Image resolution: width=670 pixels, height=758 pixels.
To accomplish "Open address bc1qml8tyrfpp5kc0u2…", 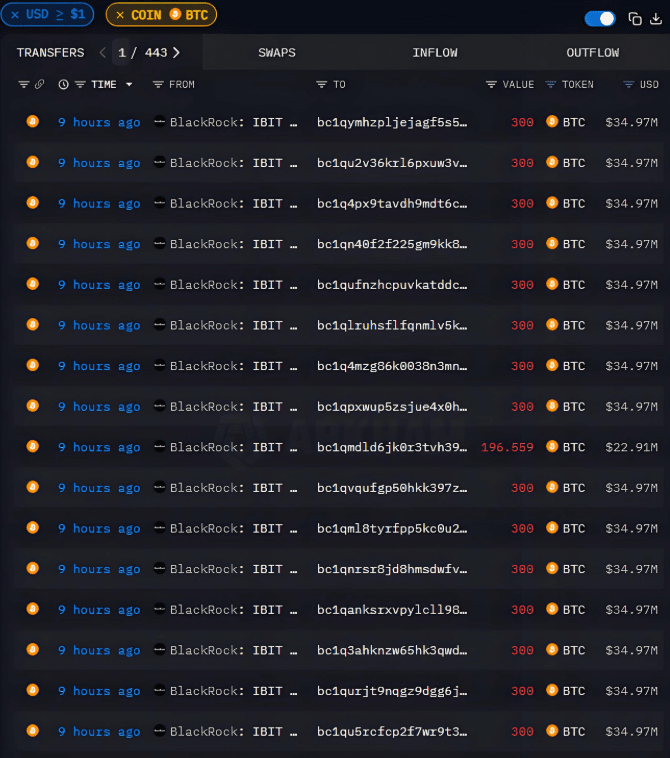I will point(392,528).
